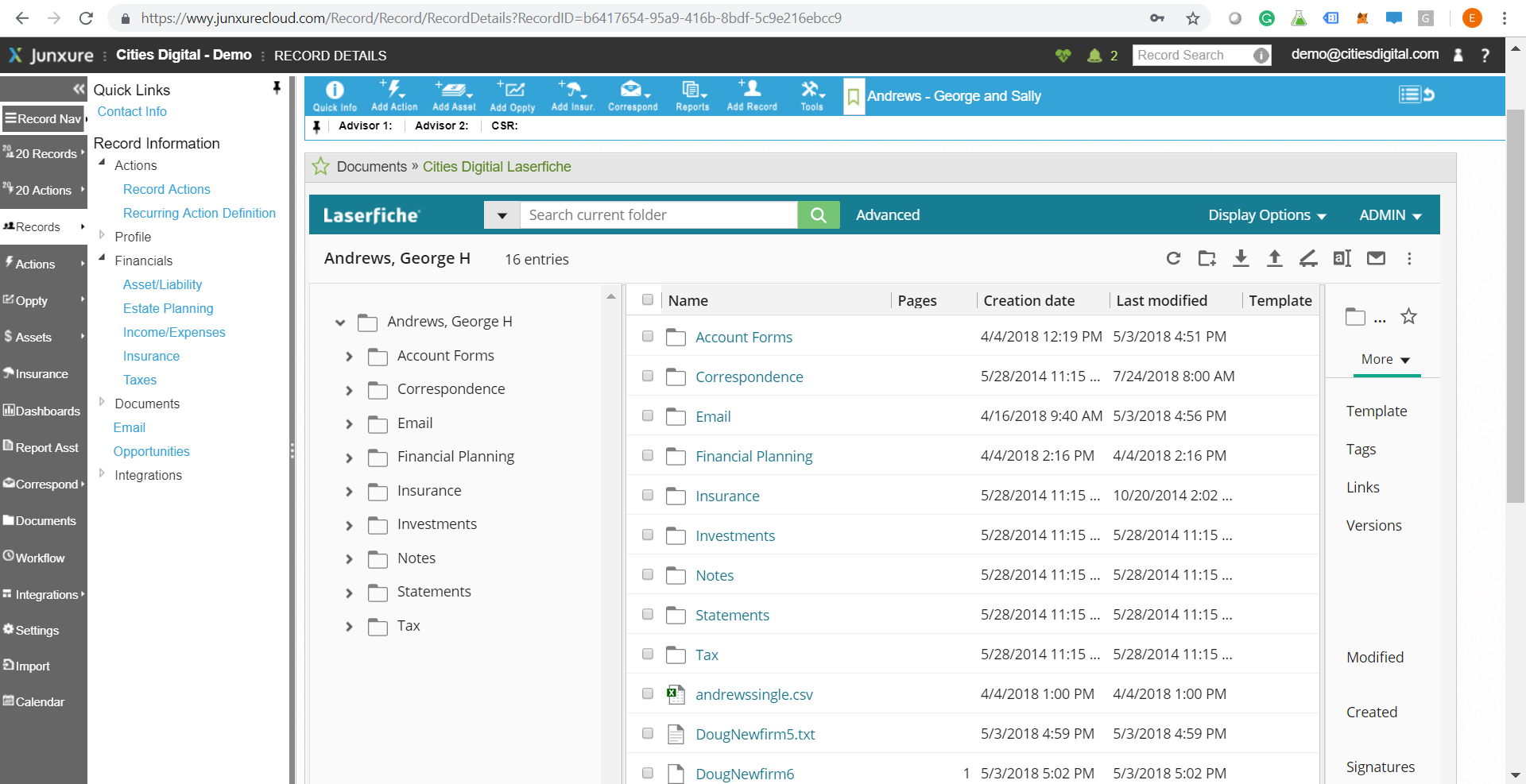This screenshot has height=784, width=1526.
Task: Expand the Correspondence tree folder
Action: pyautogui.click(x=349, y=390)
